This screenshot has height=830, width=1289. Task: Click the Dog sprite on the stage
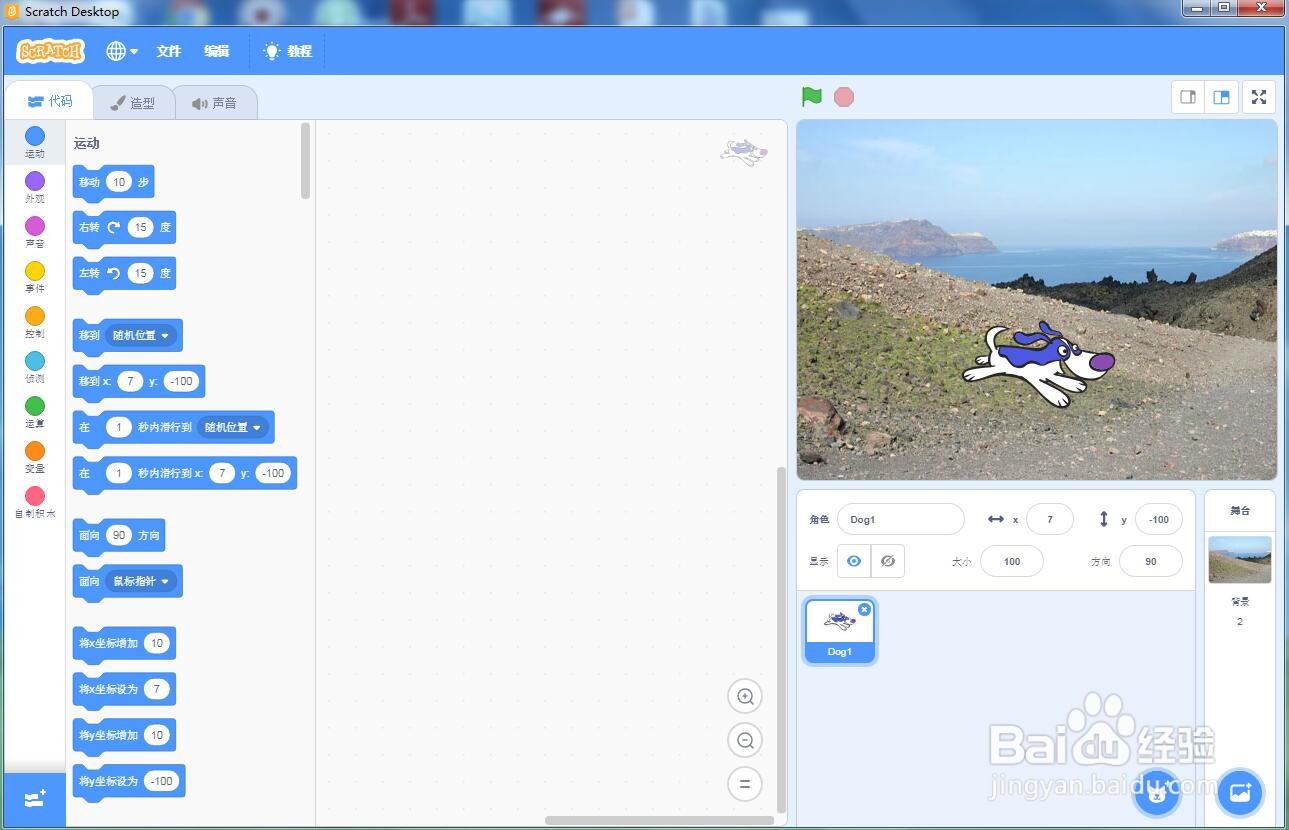[1037, 363]
